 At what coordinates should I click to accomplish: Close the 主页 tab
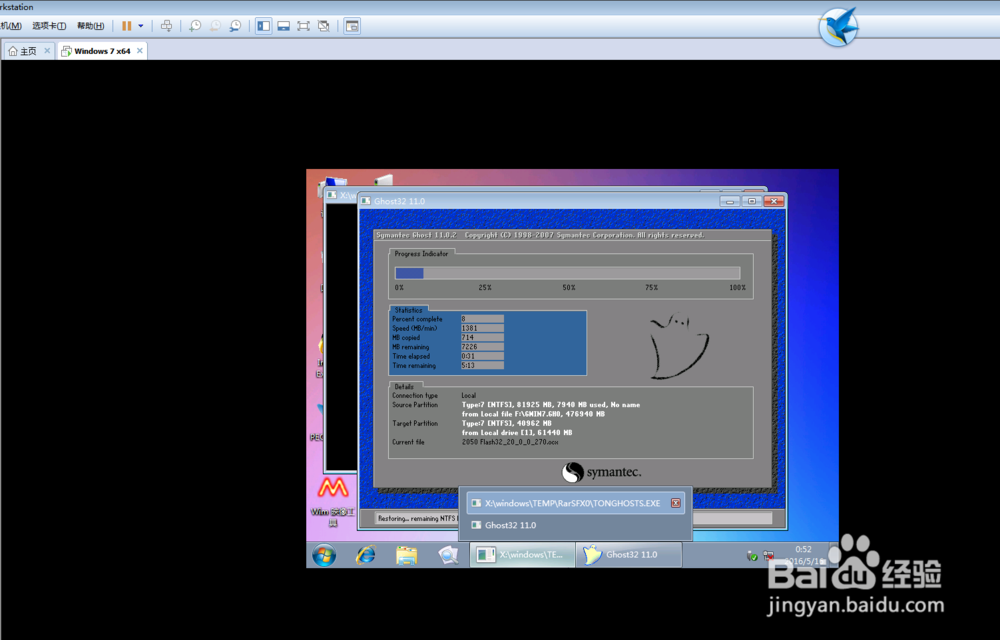click(x=47, y=51)
